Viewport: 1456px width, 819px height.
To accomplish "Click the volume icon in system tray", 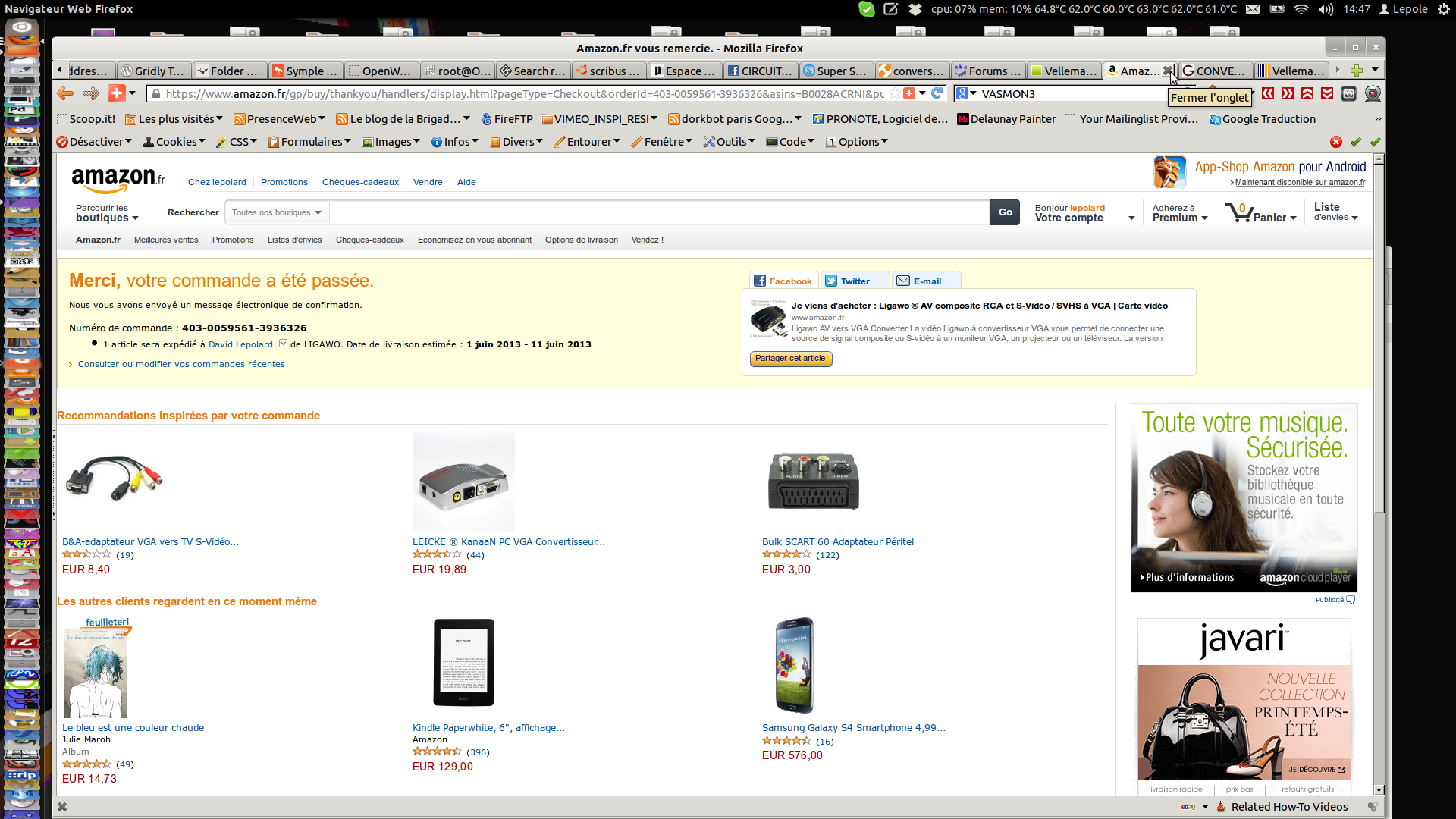I will pyautogui.click(x=1325, y=9).
